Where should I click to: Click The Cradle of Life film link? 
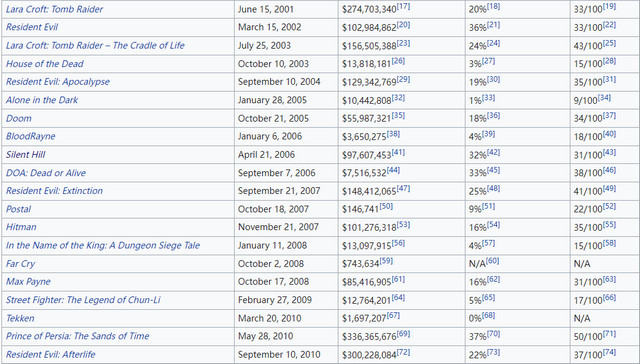click(x=95, y=45)
